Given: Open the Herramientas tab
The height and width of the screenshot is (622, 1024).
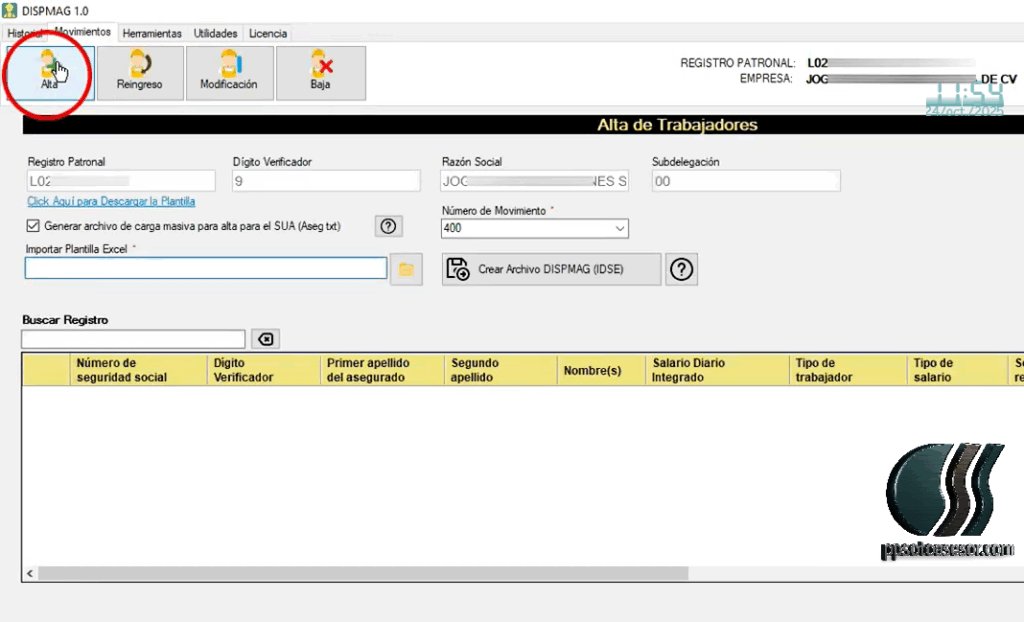Looking at the screenshot, I should pyautogui.click(x=152, y=34).
